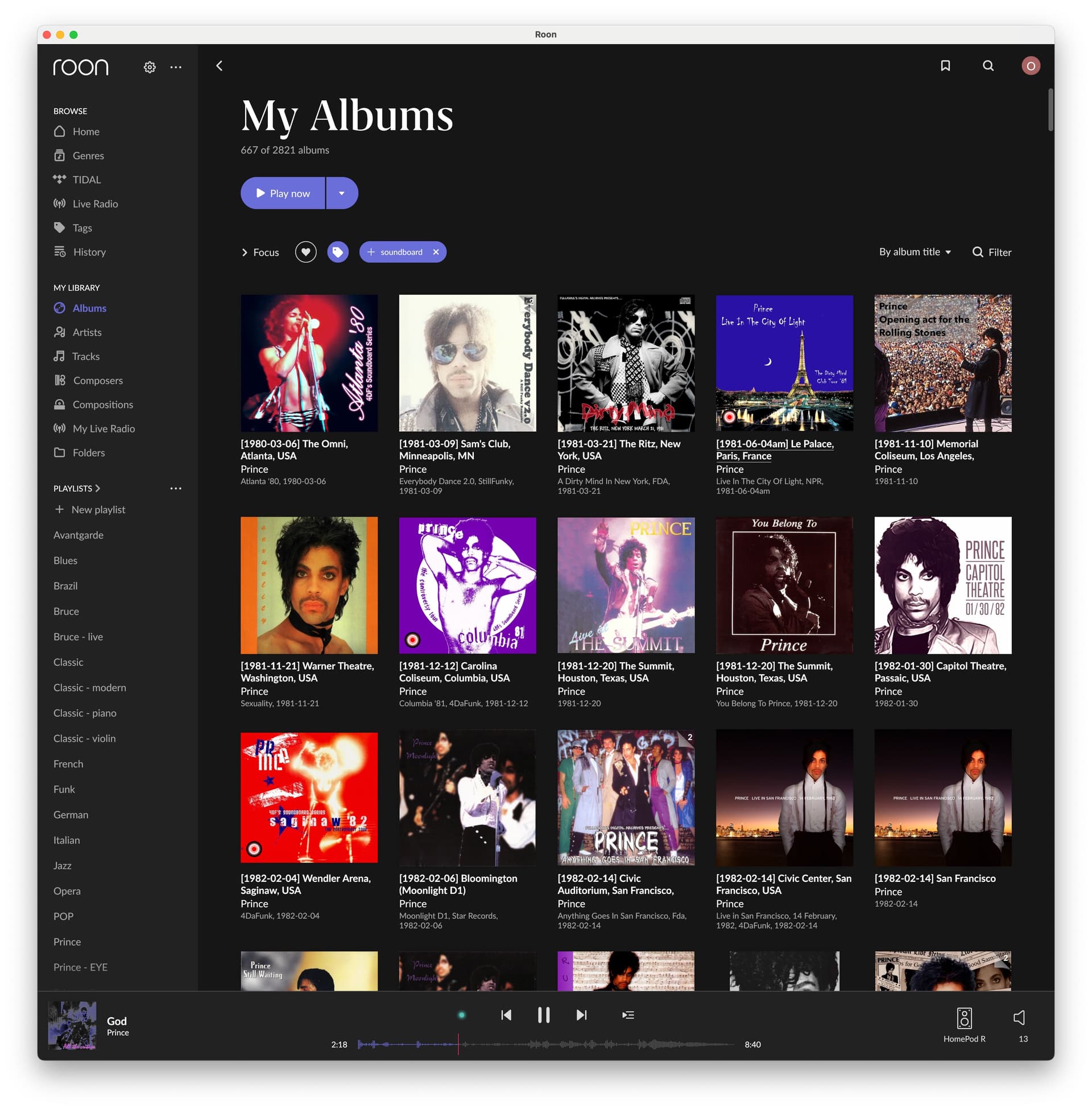Click the Filter search button
The width and height of the screenshot is (1092, 1110).
pos(992,253)
